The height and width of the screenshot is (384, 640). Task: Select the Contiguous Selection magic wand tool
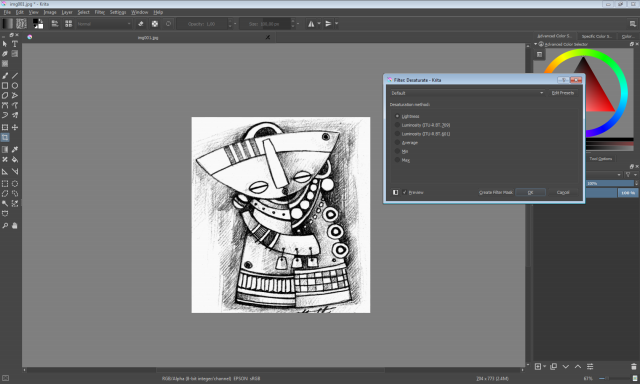coord(5,204)
